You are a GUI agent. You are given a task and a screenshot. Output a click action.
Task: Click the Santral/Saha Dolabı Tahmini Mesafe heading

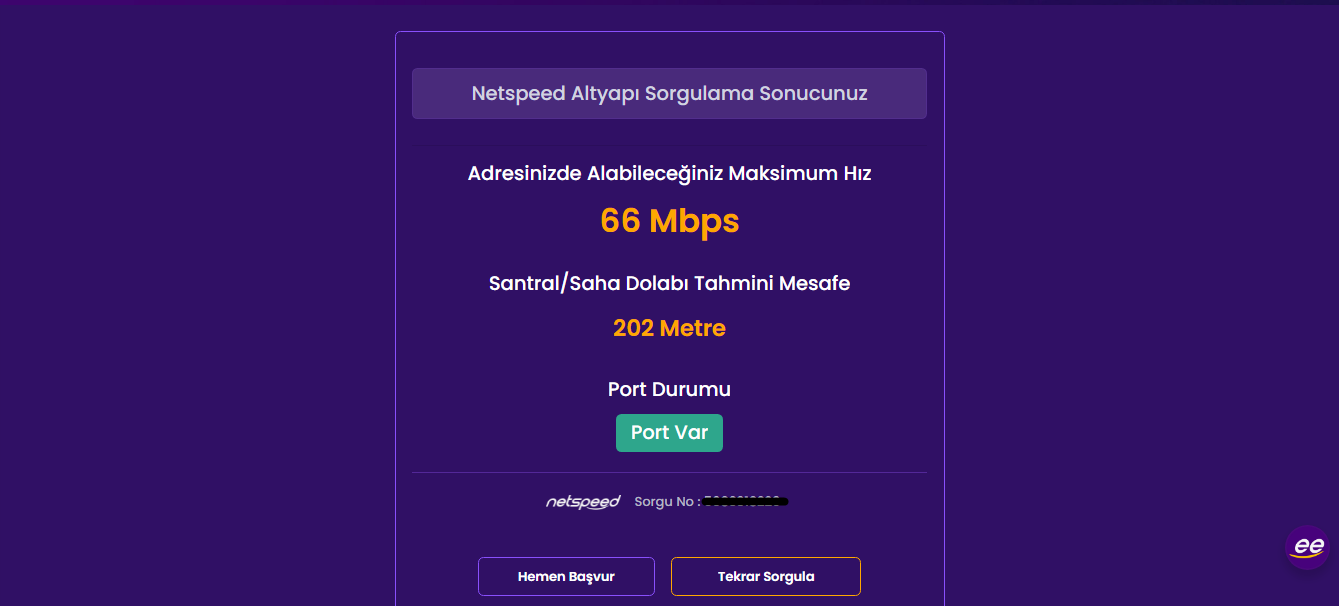coord(669,283)
